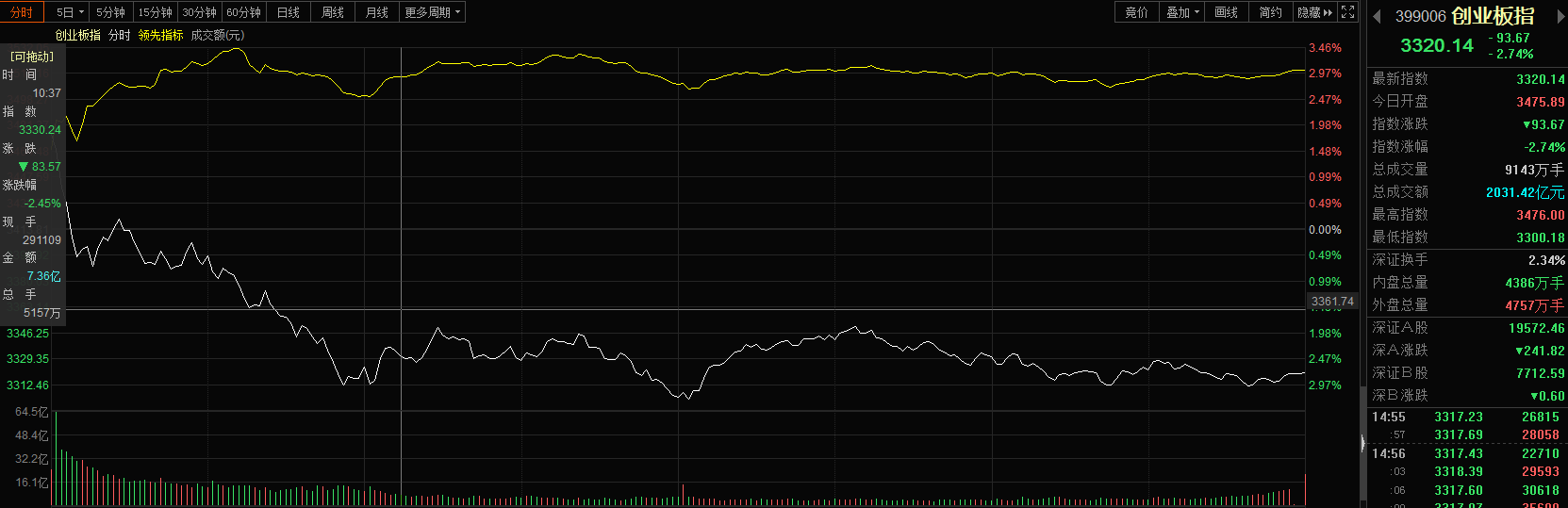Switch to the 月线 monthly chart tab

pos(376,12)
